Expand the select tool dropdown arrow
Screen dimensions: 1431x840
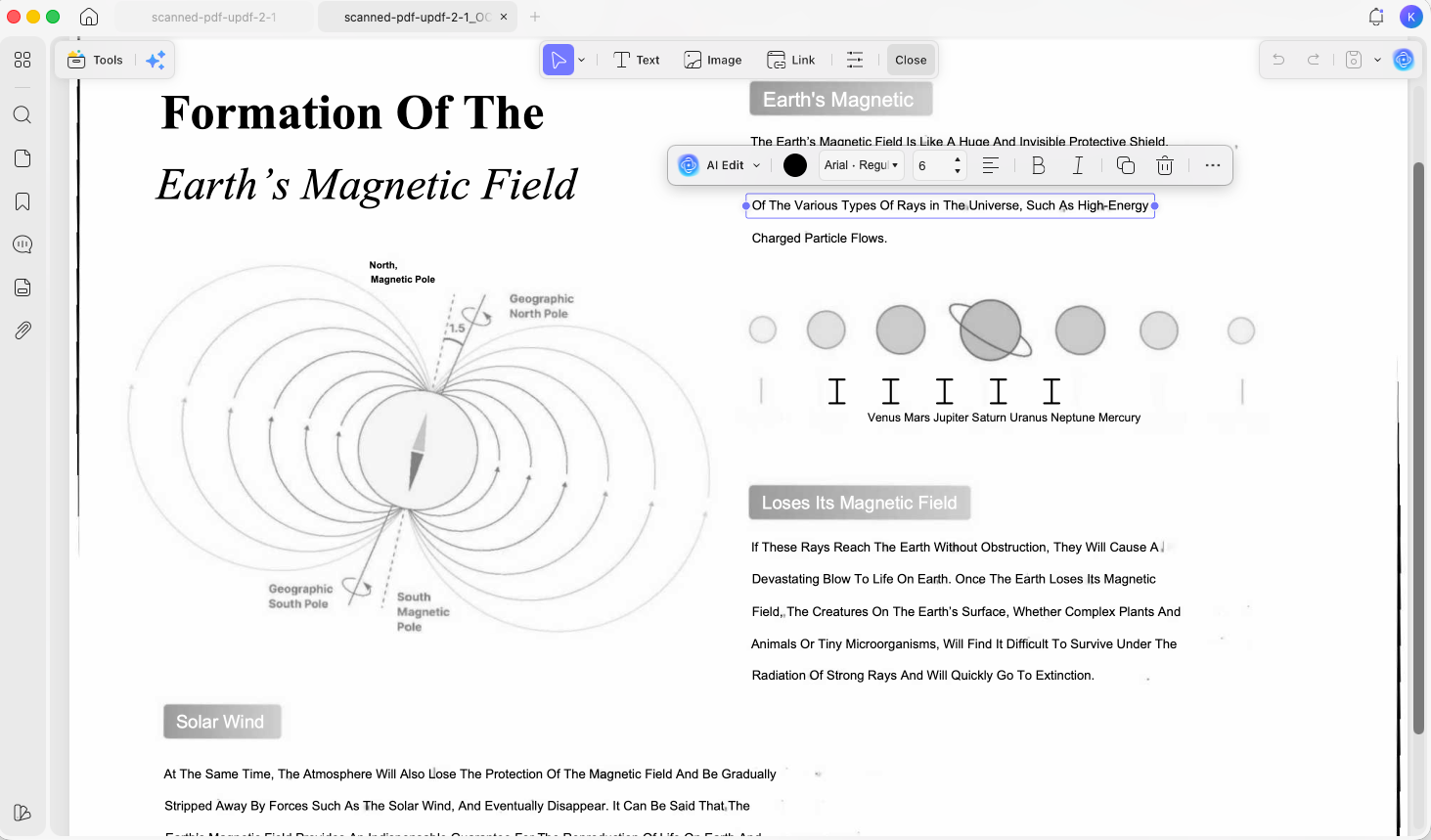(582, 60)
